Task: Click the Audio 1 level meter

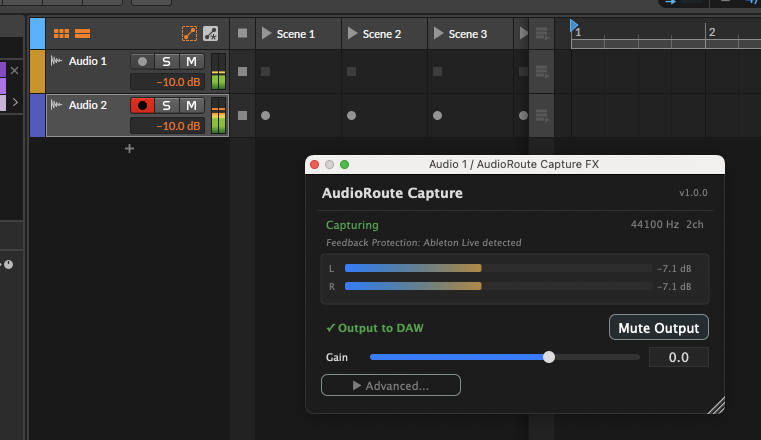Action: [x=218, y=71]
